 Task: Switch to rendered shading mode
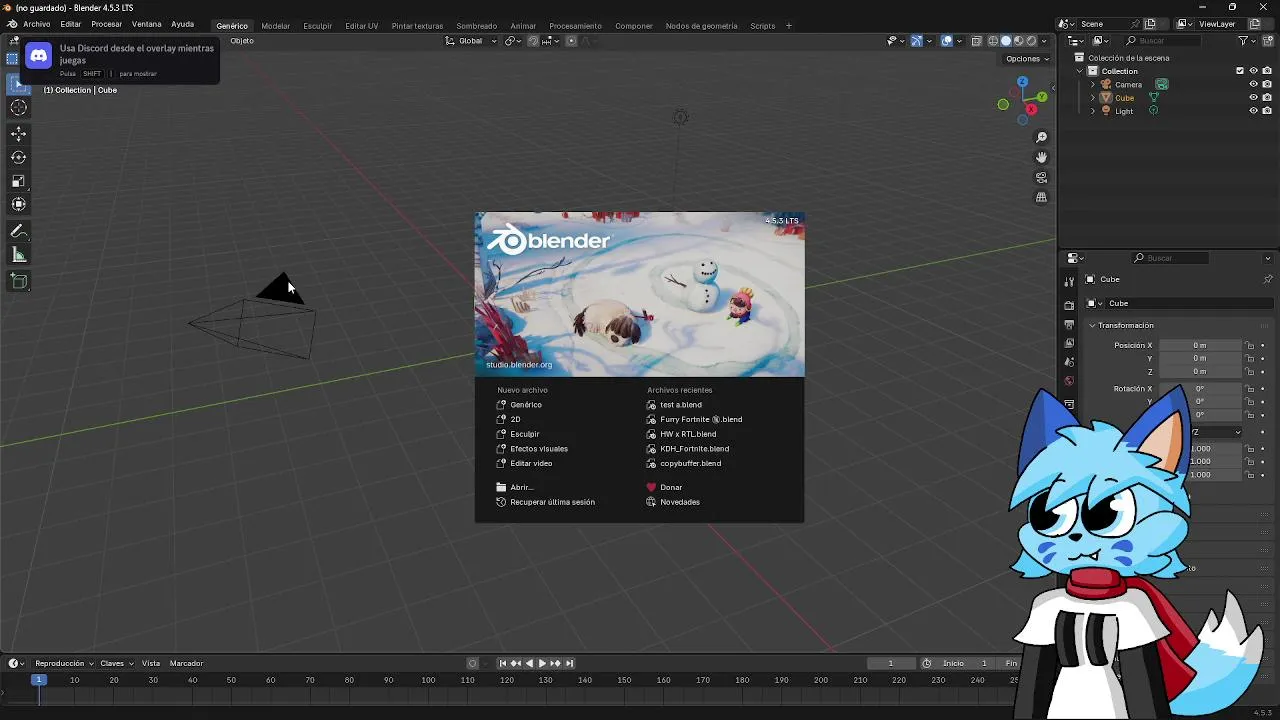pos(1032,41)
